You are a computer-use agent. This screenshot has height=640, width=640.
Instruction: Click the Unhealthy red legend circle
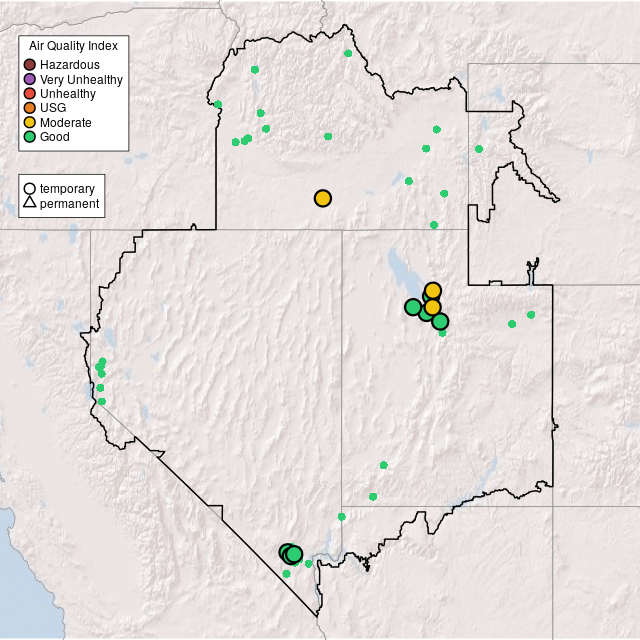pyautogui.click(x=30, y=94)
